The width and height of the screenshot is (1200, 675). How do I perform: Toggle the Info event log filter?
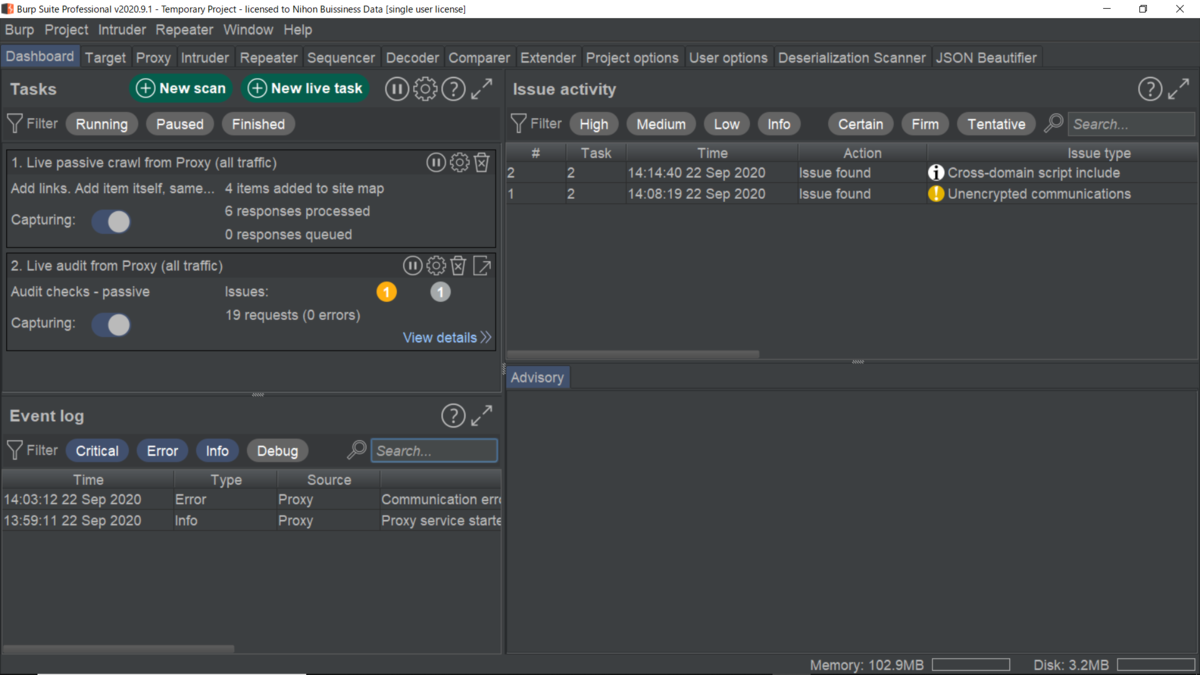click(217, 451)
